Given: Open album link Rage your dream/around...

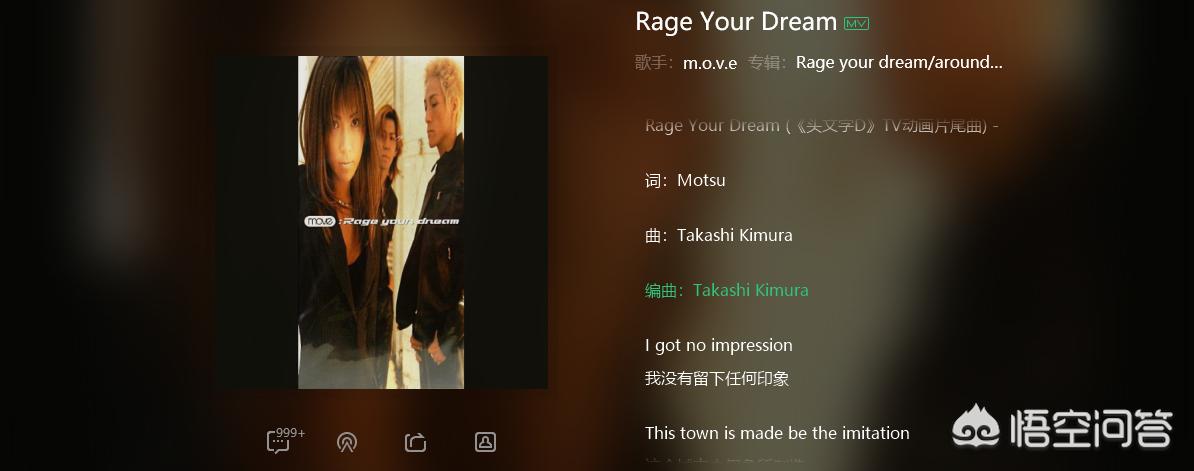Looking at the screenshot, I should (899, 62).
